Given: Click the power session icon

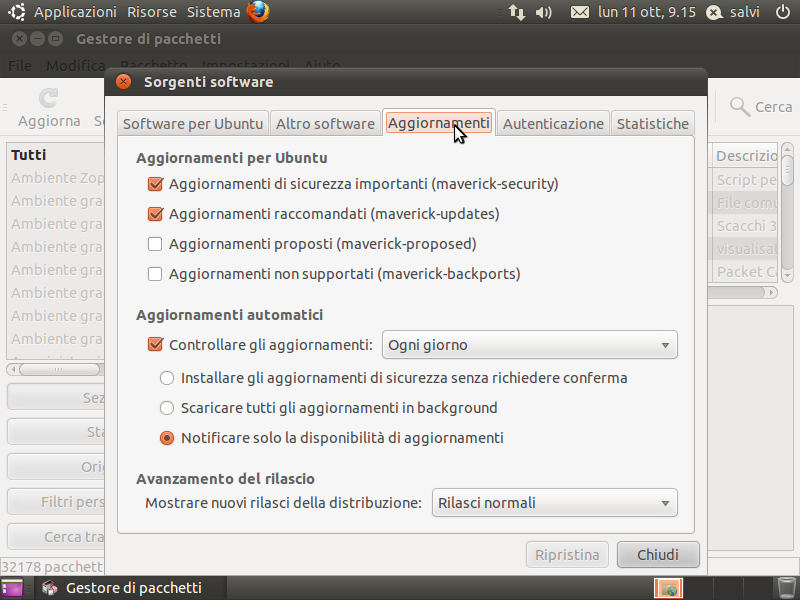Looking at the screenshot, I should 783,12.
